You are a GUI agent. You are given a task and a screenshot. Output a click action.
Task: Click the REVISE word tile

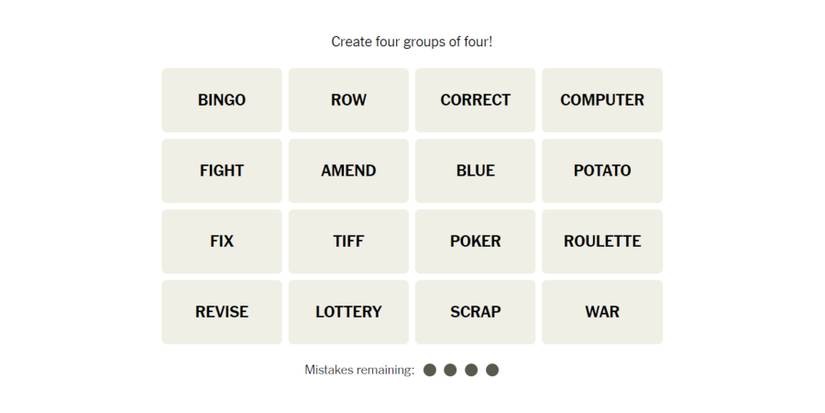(x=221, y=312)
